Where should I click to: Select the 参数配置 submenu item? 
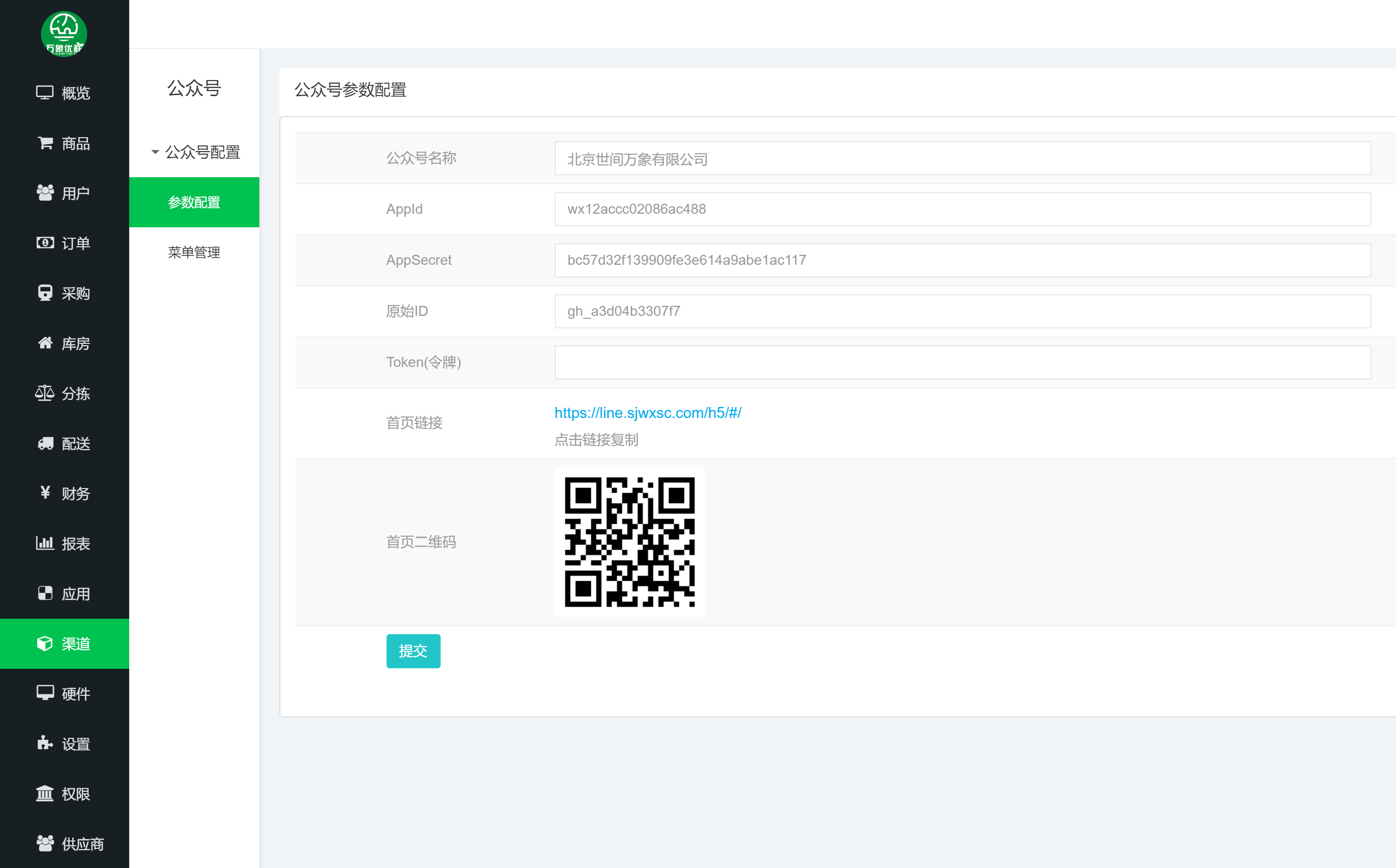(x=194, y=202)
